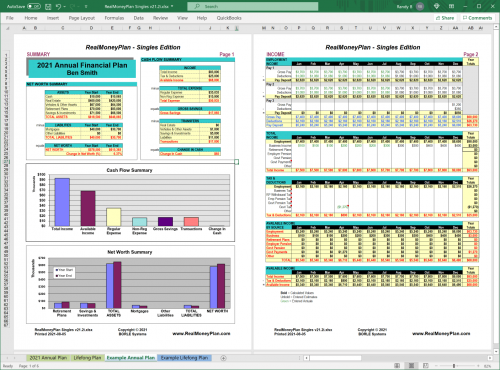Click the Share button
This screenshot has height=370, width=500.
(445, 18)
